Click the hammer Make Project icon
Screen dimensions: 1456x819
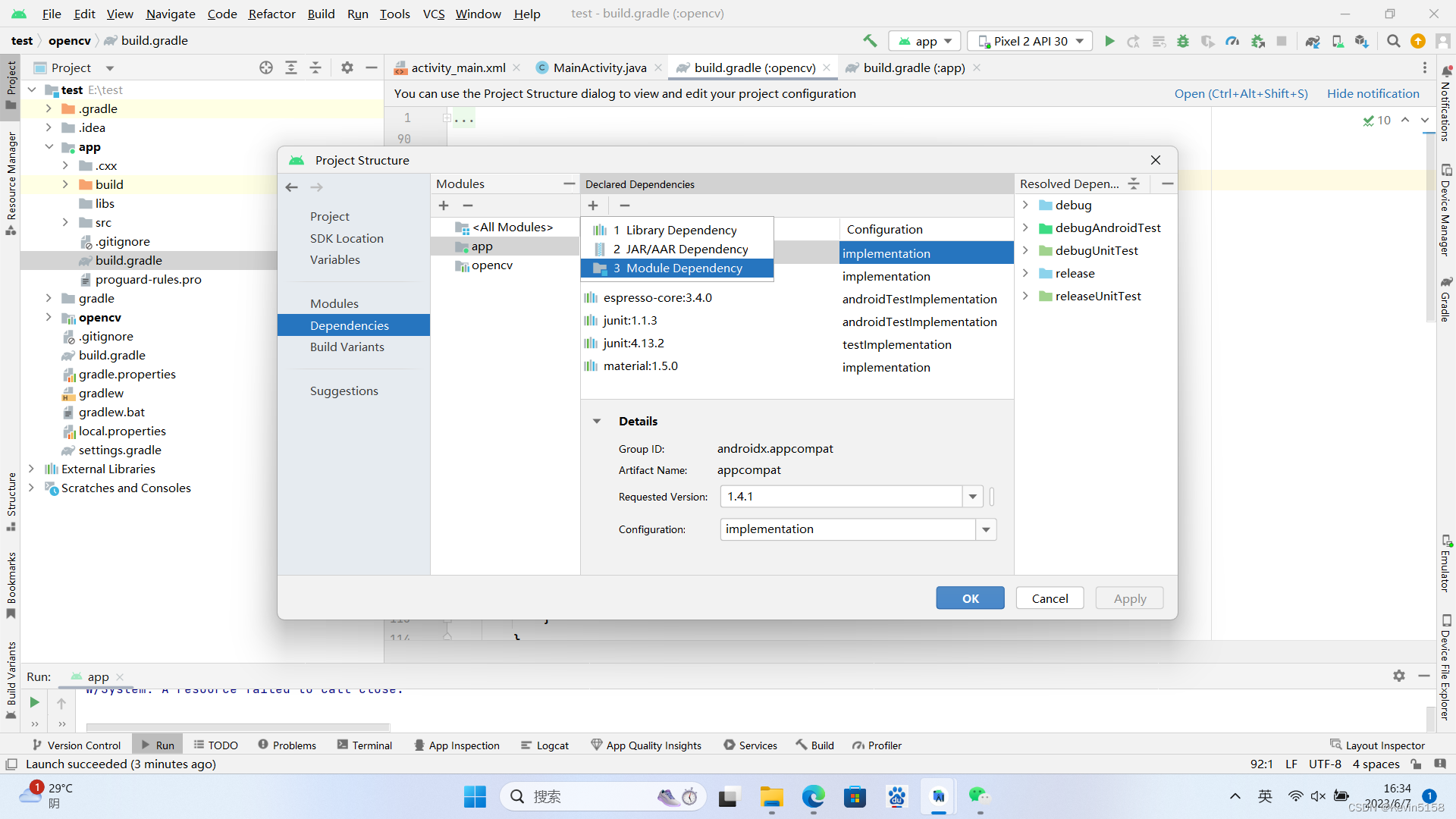click(870, 41)
